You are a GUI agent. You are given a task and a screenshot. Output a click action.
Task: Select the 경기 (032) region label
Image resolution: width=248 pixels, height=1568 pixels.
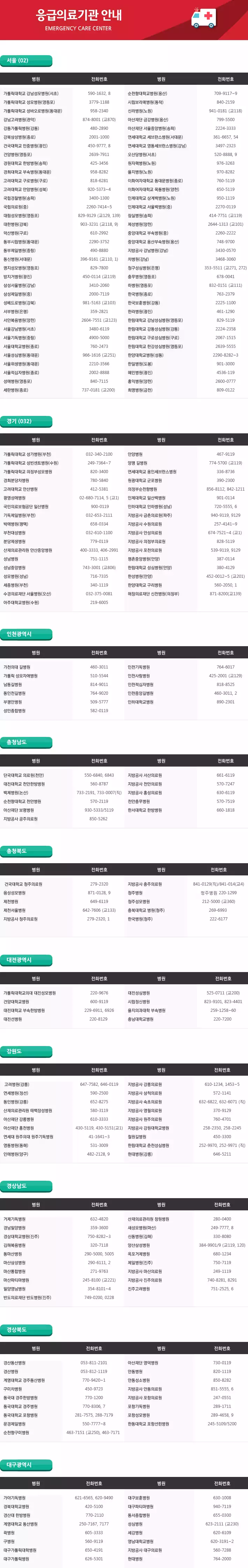point(19,421)
